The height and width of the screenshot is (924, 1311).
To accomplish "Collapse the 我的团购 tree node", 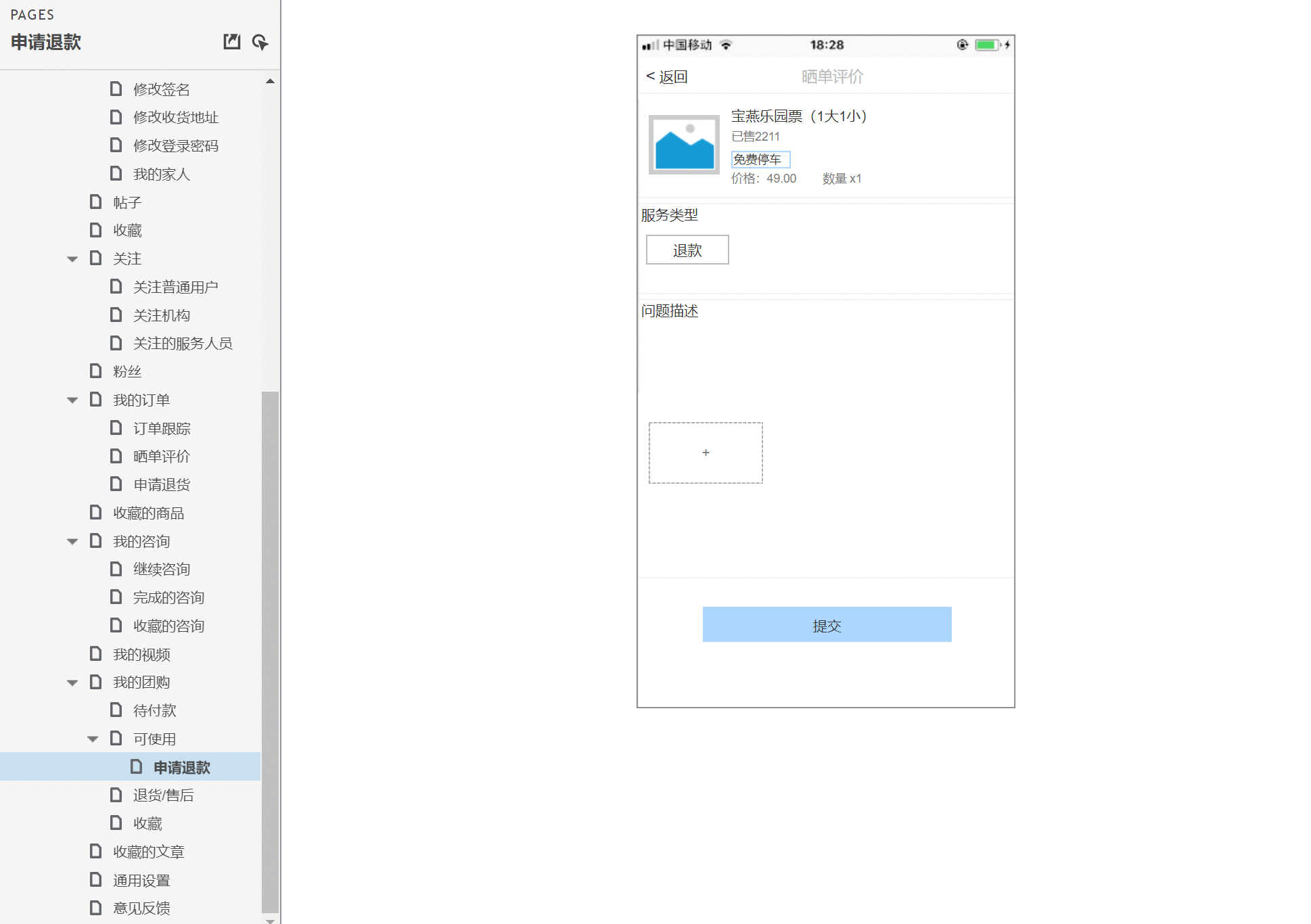I will (x=72, y=683).
